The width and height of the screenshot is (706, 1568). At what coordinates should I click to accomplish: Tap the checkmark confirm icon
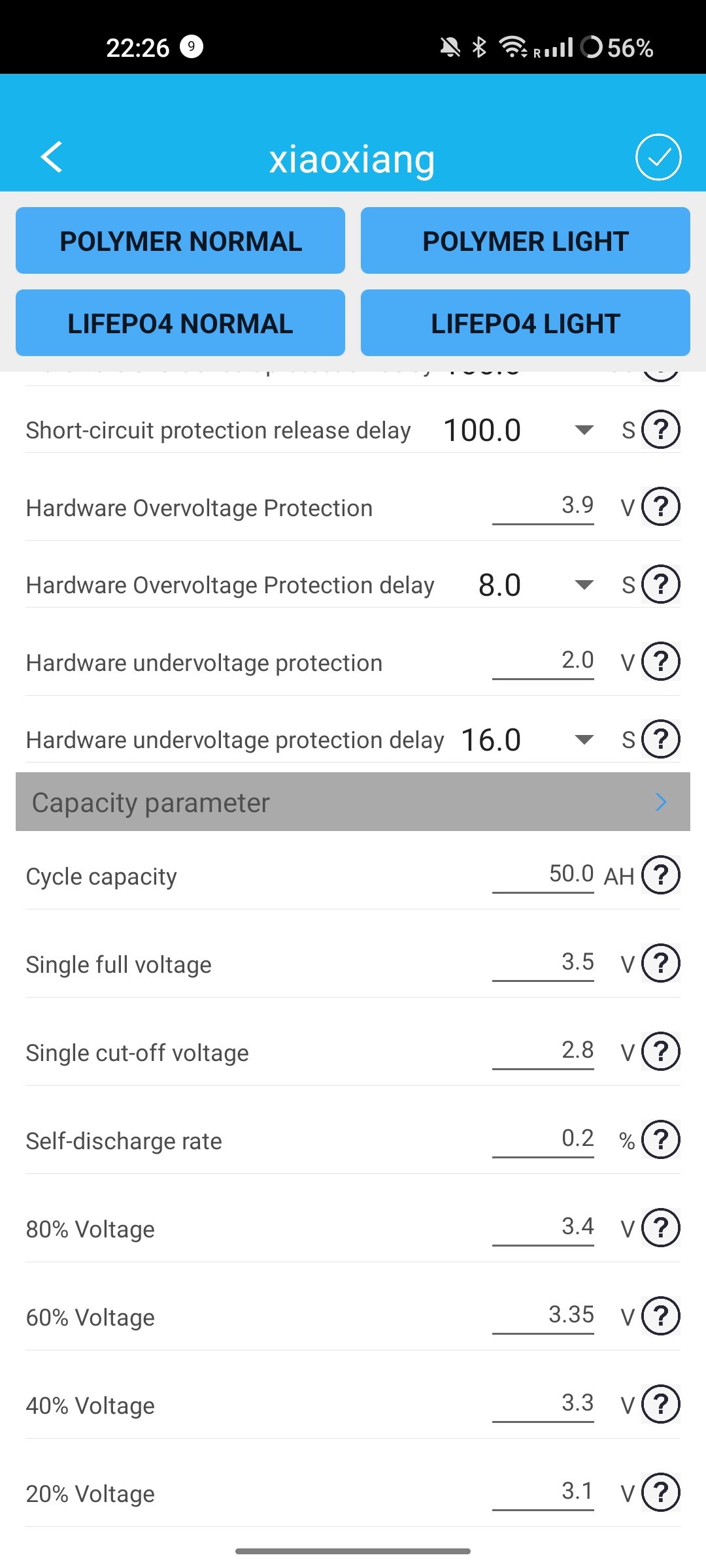point(658,157)
